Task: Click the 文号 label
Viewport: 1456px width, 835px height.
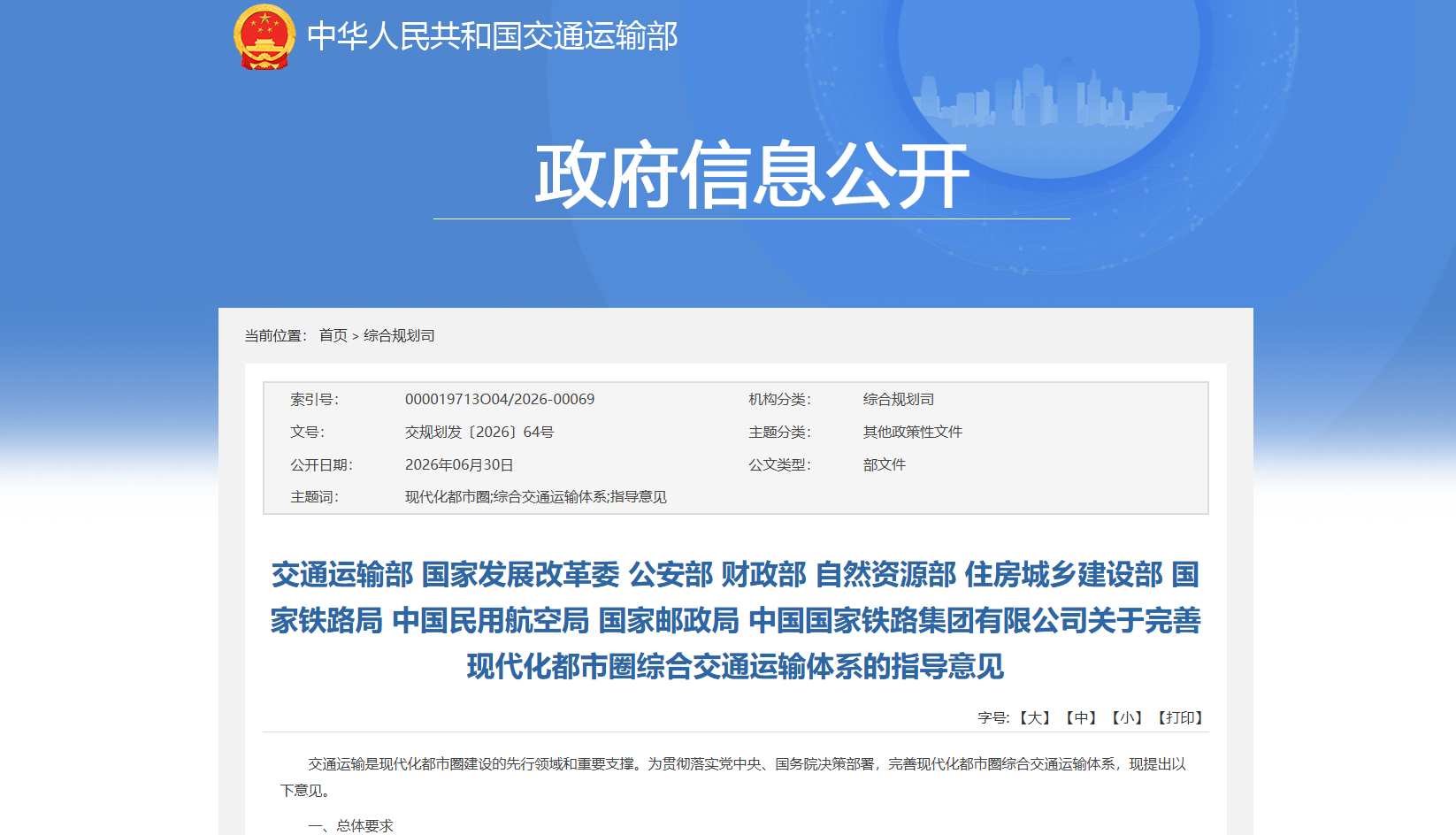Action: (308, 432)
